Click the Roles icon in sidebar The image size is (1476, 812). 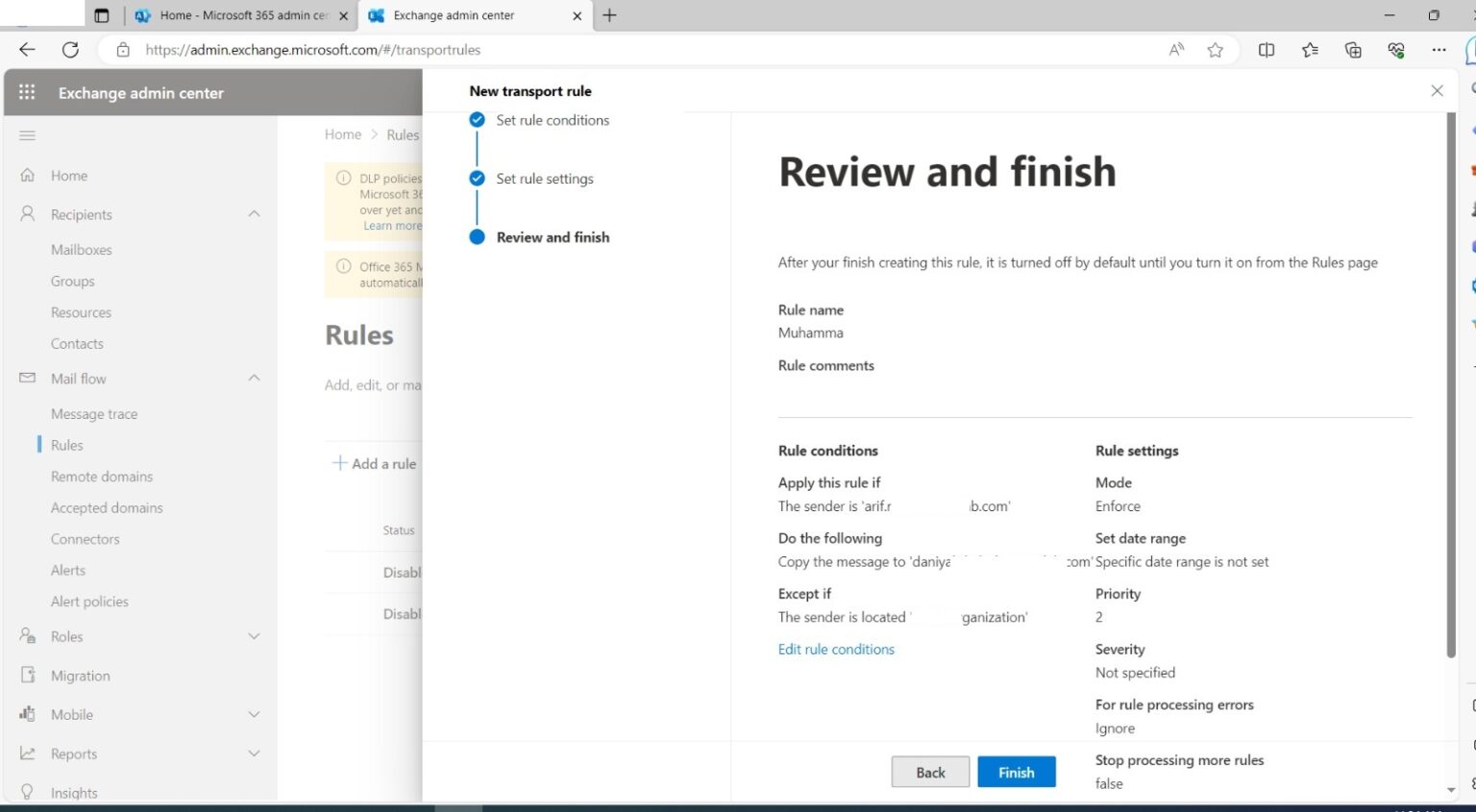(28, 635)
